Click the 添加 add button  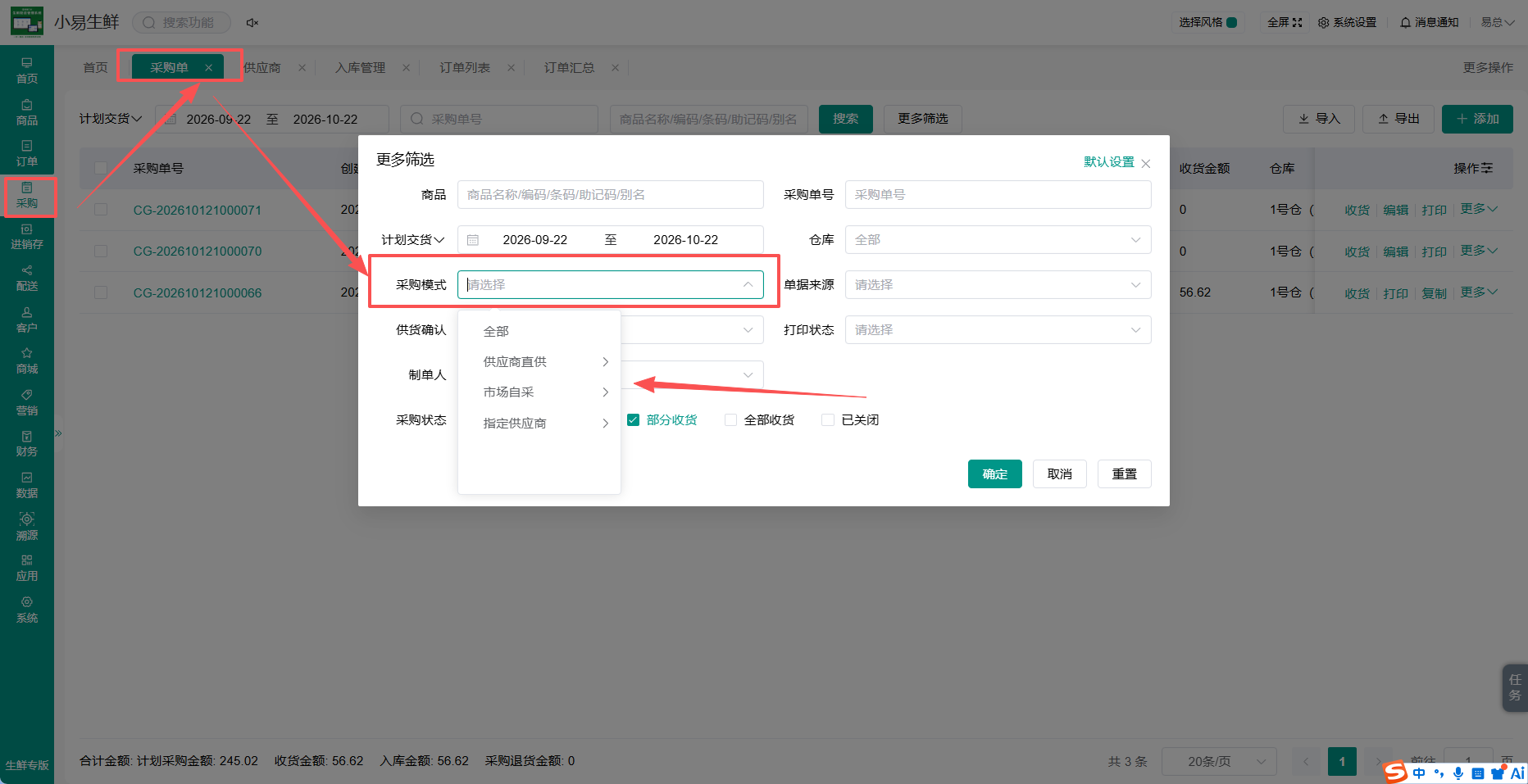coord(1477,120)
